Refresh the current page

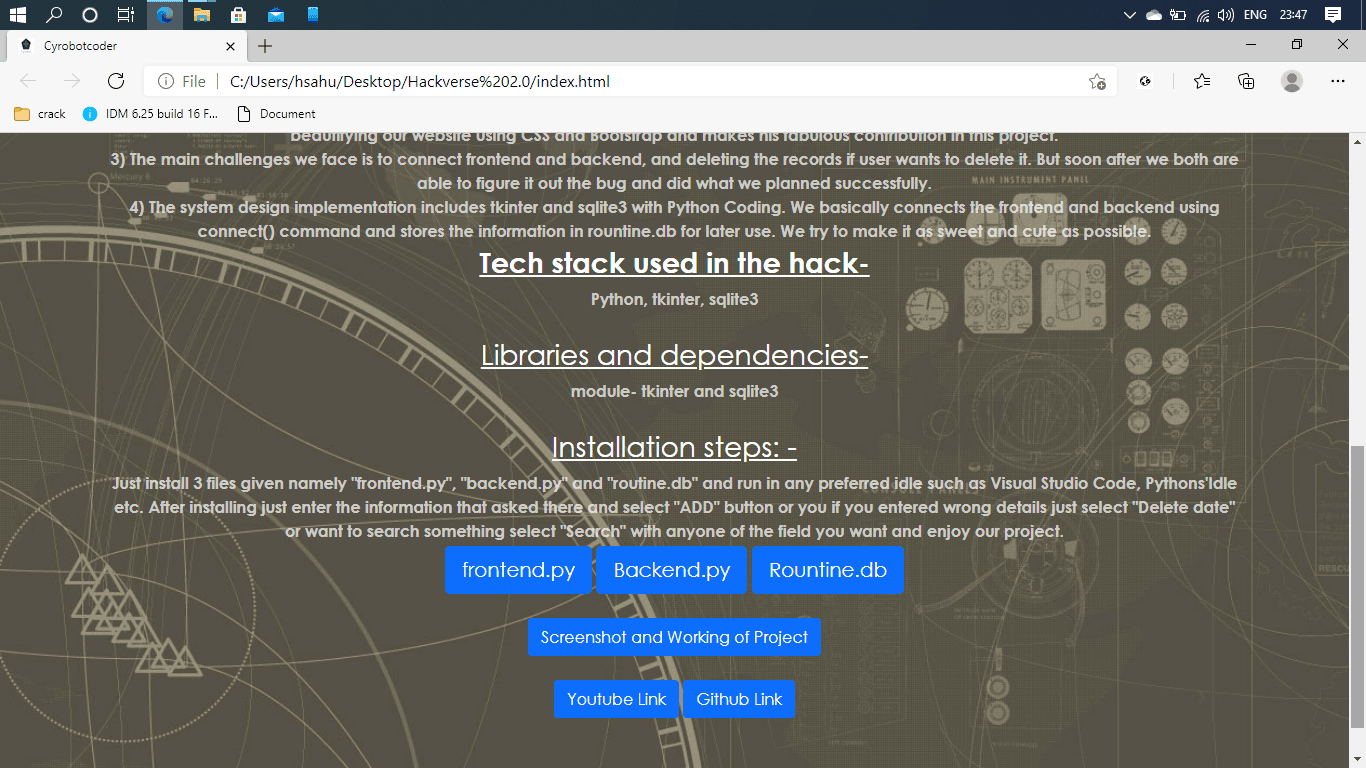click(115, 81)
